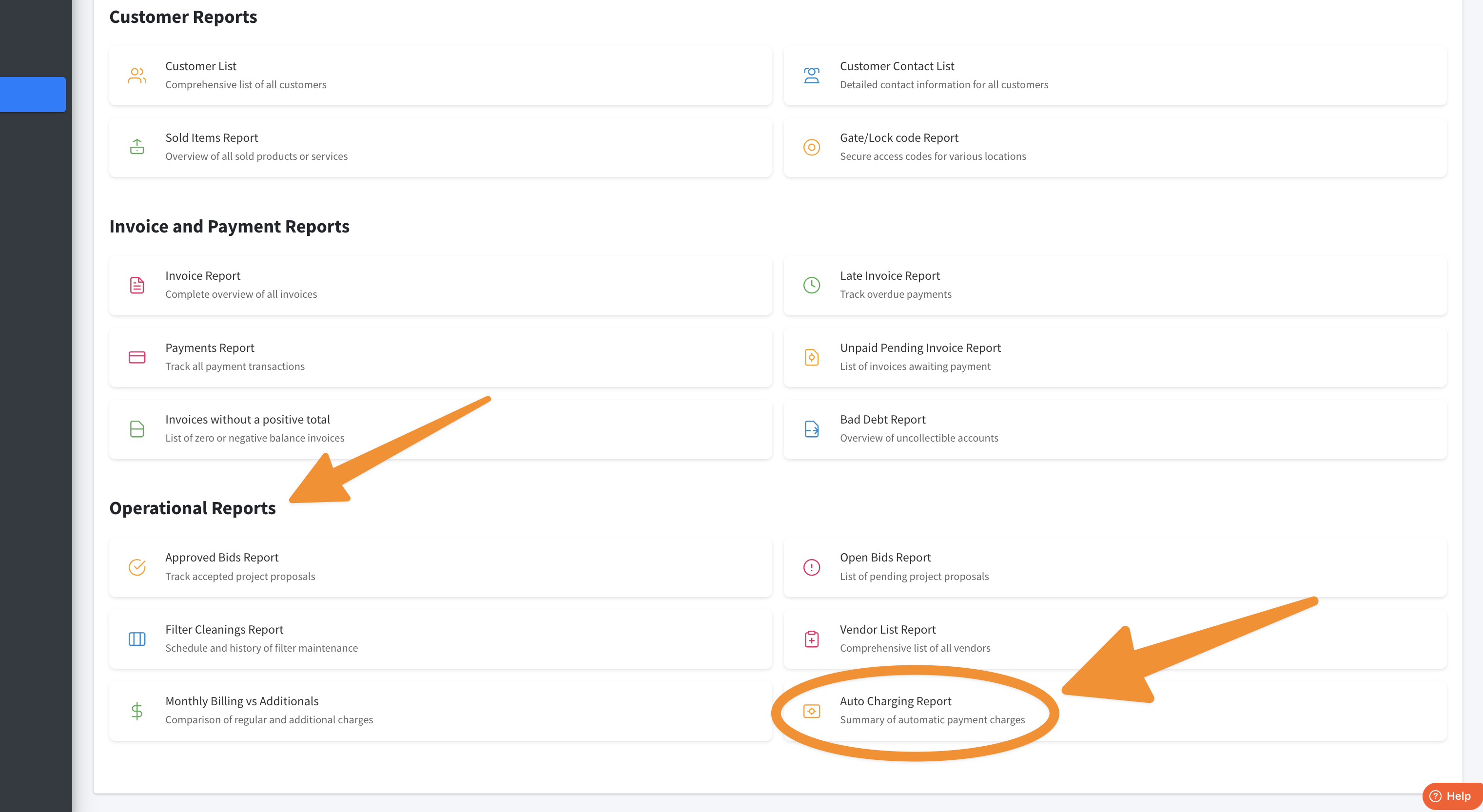Image resolution: width=1483 pixels, height=812 pixels.
Task: Click the Customer List people icon
Action: 137,76
